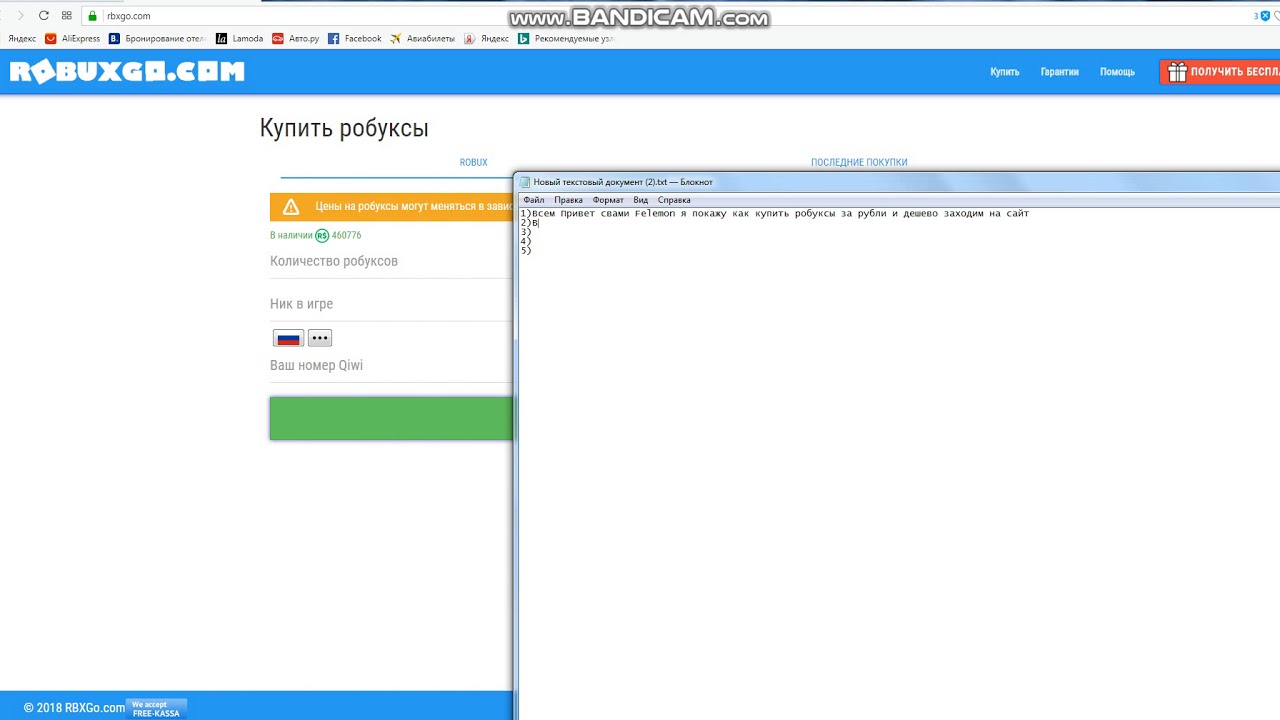
Task: Click the FREE-KASSA badge in footer
Action: tap(156, 709)
